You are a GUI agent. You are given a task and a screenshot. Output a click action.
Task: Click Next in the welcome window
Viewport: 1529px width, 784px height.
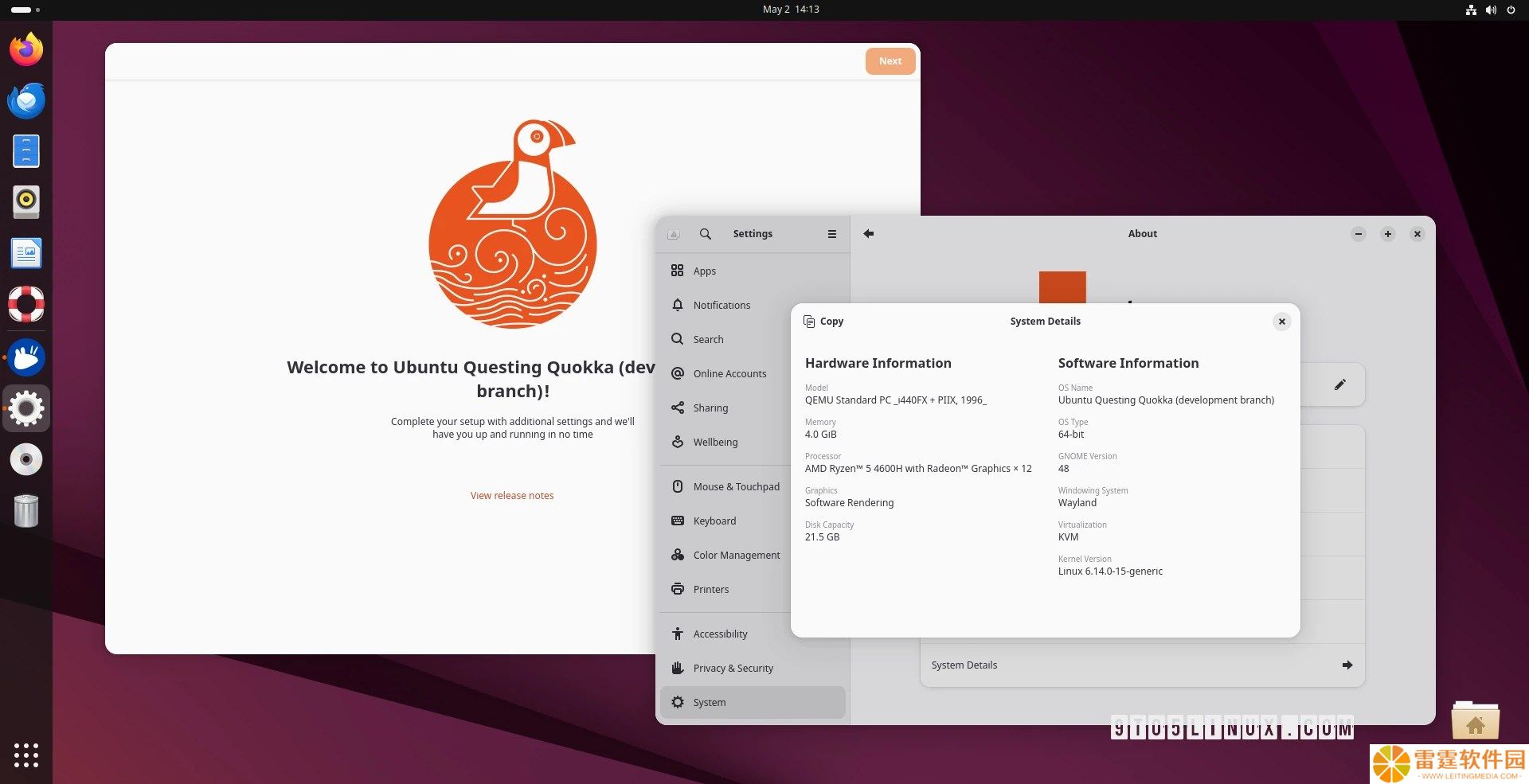click(x=890, y=61)
